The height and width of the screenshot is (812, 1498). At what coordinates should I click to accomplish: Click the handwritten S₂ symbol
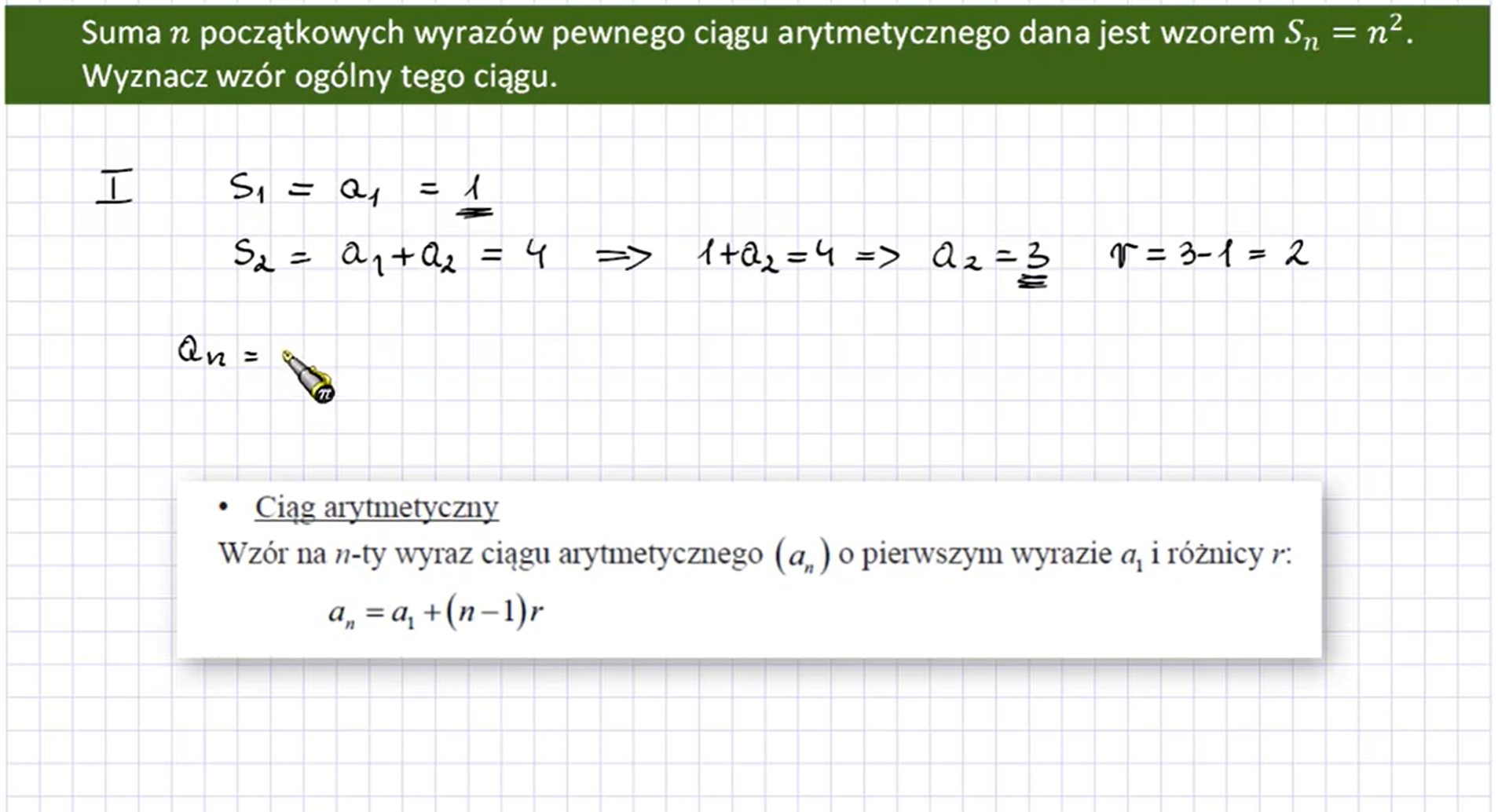point(253,256)
